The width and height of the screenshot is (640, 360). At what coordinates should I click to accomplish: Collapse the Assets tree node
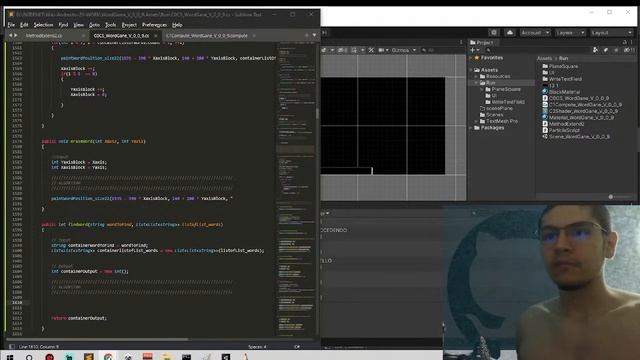pyautogui.click(x=471, y=70)
